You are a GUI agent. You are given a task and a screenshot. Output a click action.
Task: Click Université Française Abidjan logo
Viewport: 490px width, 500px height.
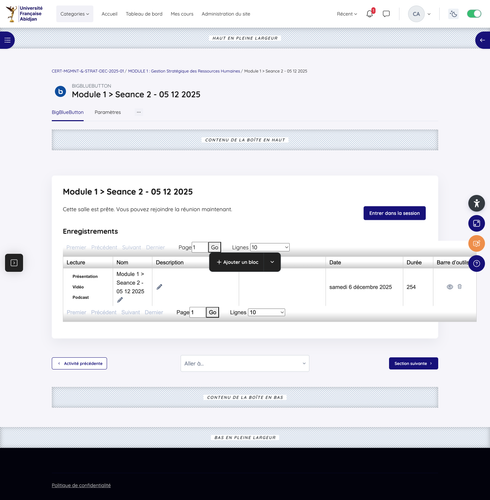pyautogui.click(x=24, y=14)
